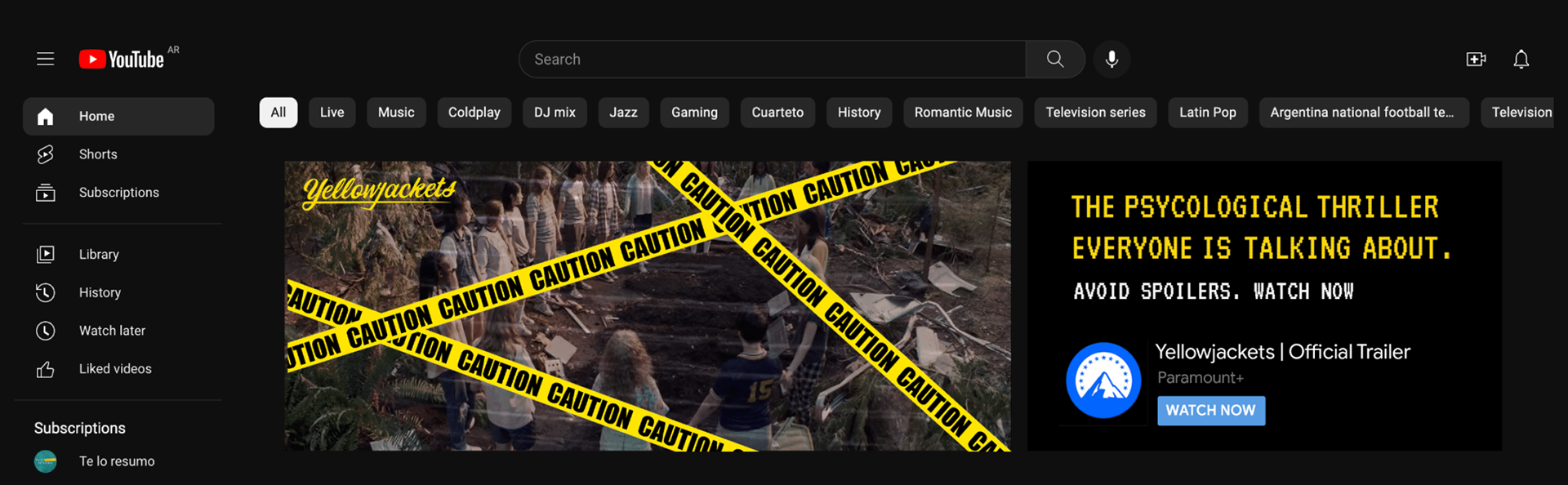Play the Yellowjackets caution tape banner video
The width and height of the screenshot is (1568, 485).
pyautogui.click(x=648, y=306)
